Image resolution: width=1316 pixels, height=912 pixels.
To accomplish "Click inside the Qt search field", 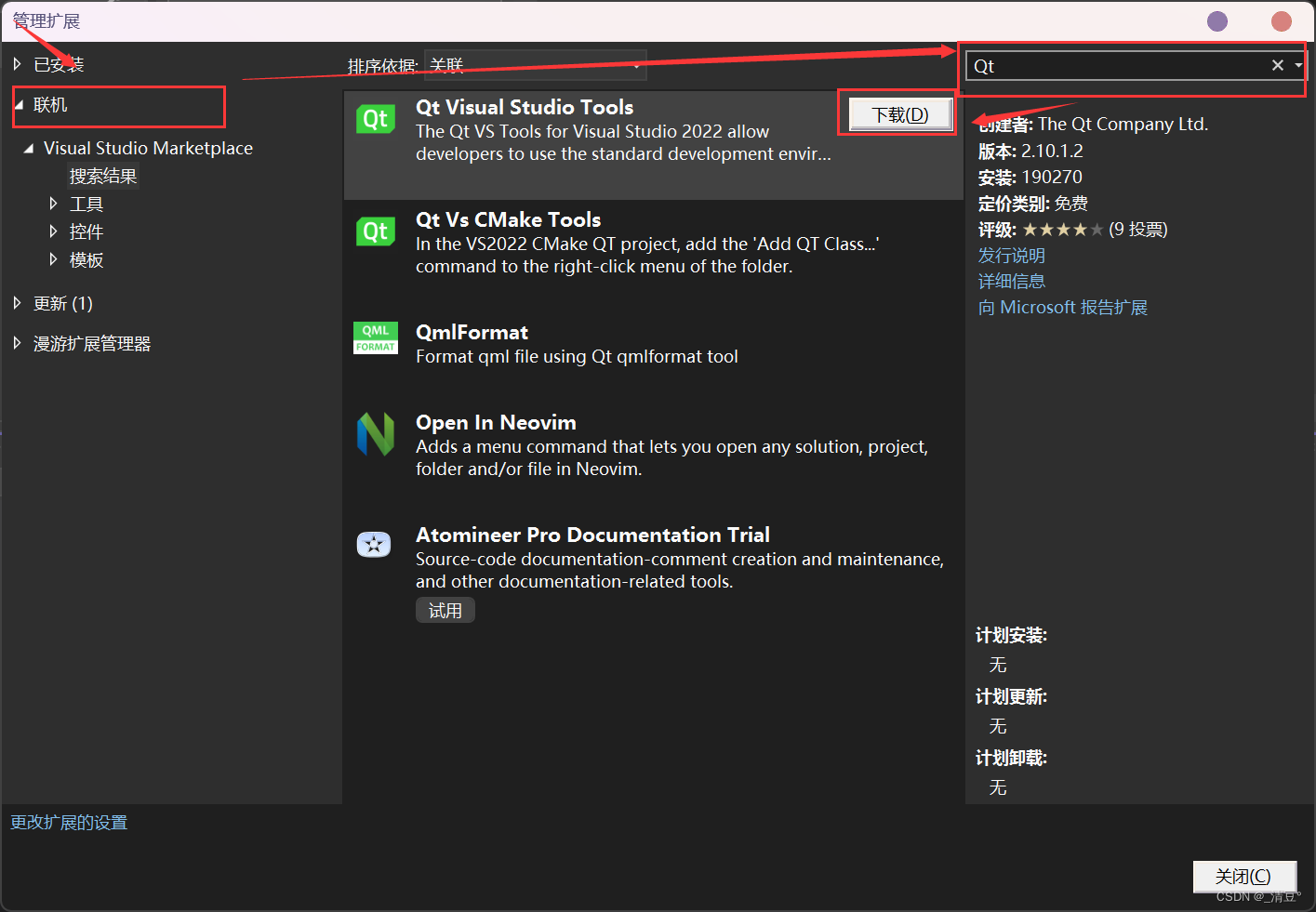I will point(1116,65).
